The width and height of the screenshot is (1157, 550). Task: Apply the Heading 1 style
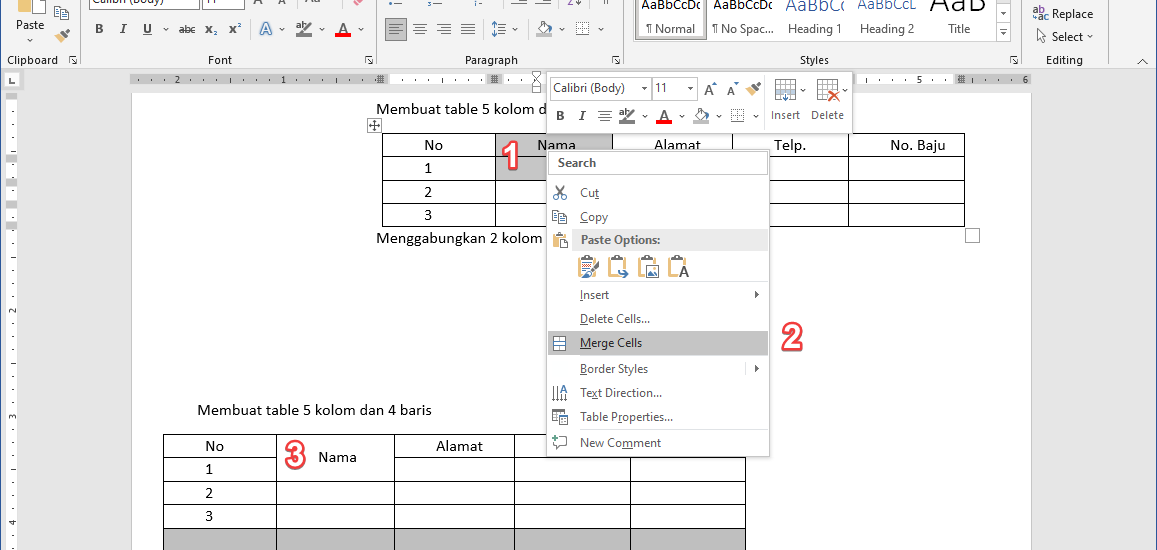click(x=815, y=20)
